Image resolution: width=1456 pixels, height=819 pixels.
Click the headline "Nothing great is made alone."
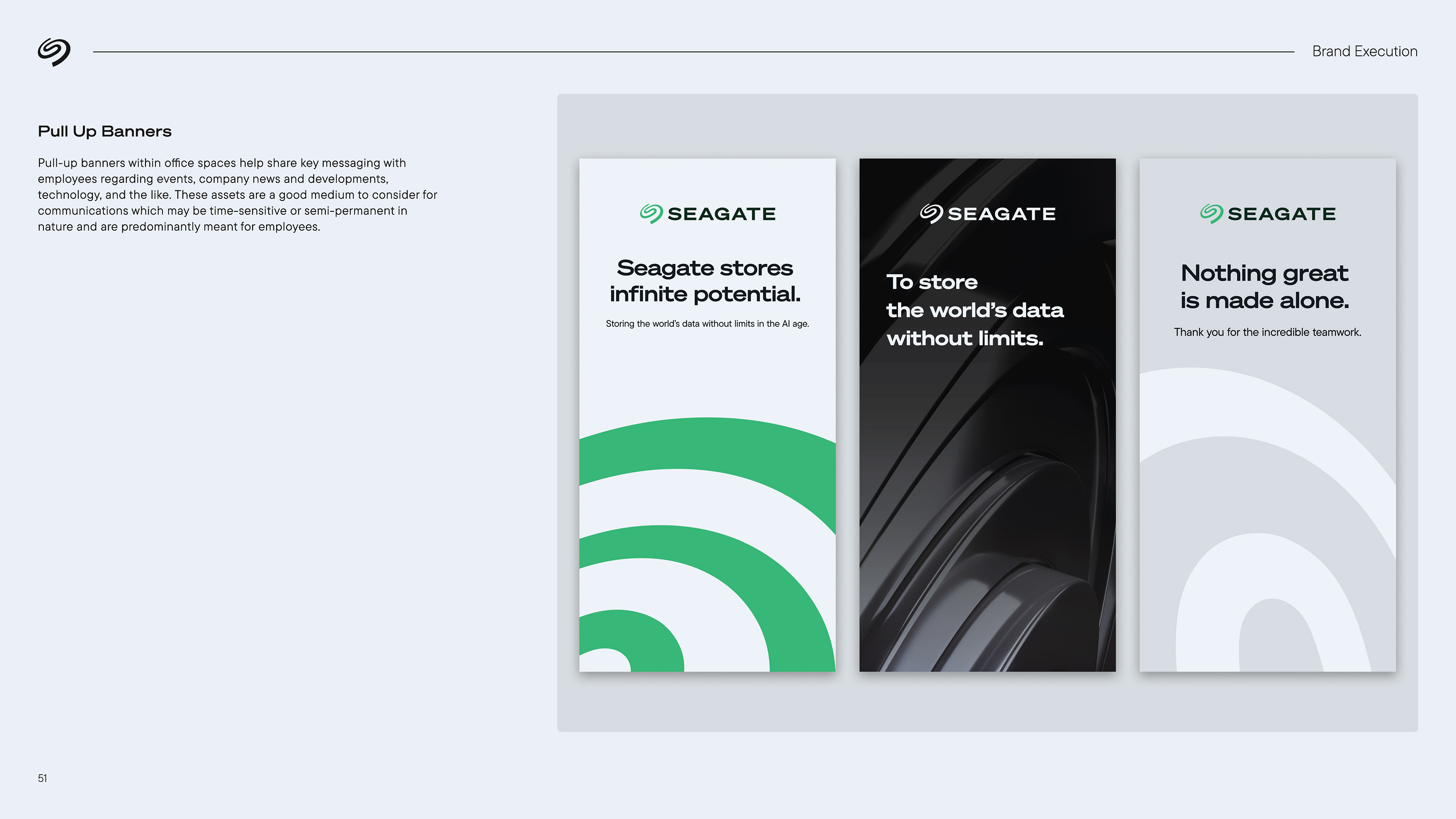point(1265,287)
